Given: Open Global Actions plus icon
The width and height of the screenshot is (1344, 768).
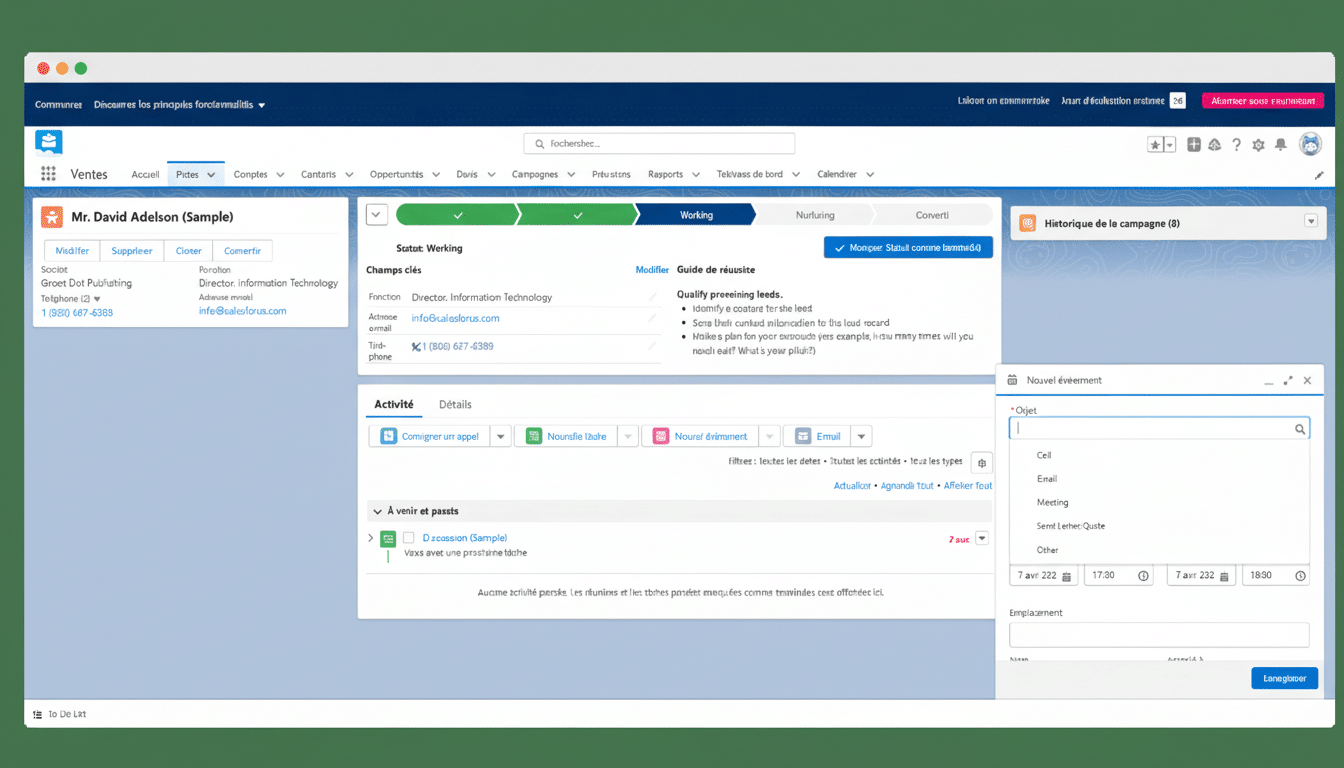Looking at the screenshot, I should tap(1193, 144).
